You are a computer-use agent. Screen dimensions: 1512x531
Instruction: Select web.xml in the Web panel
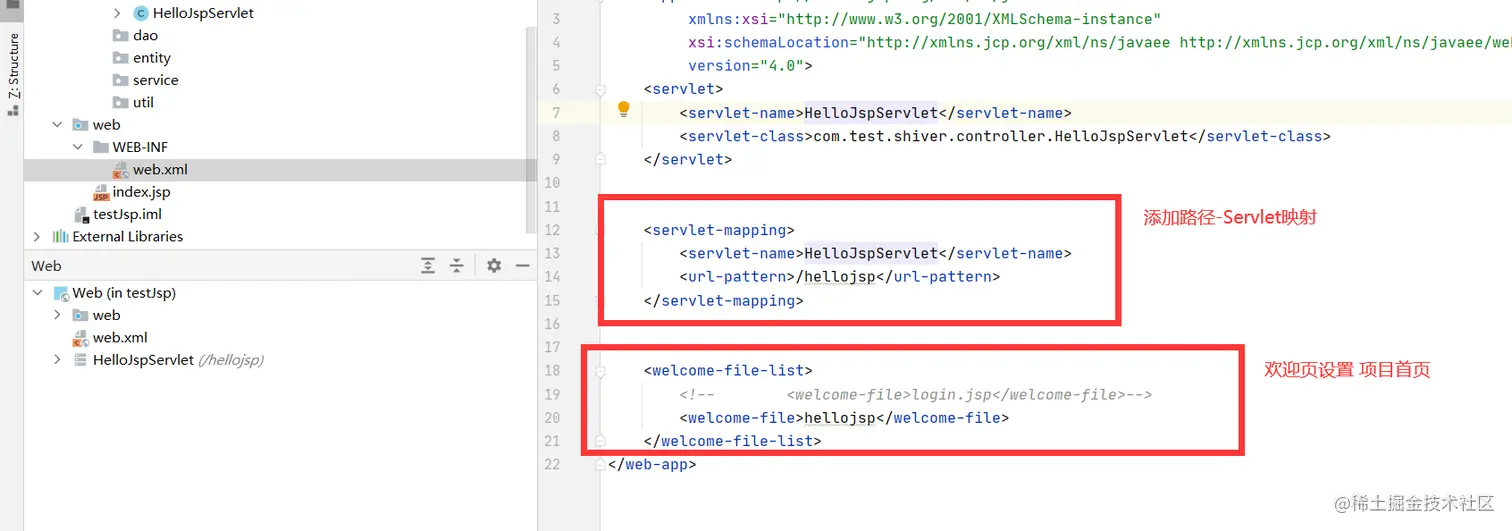click(x=120, y=338)
